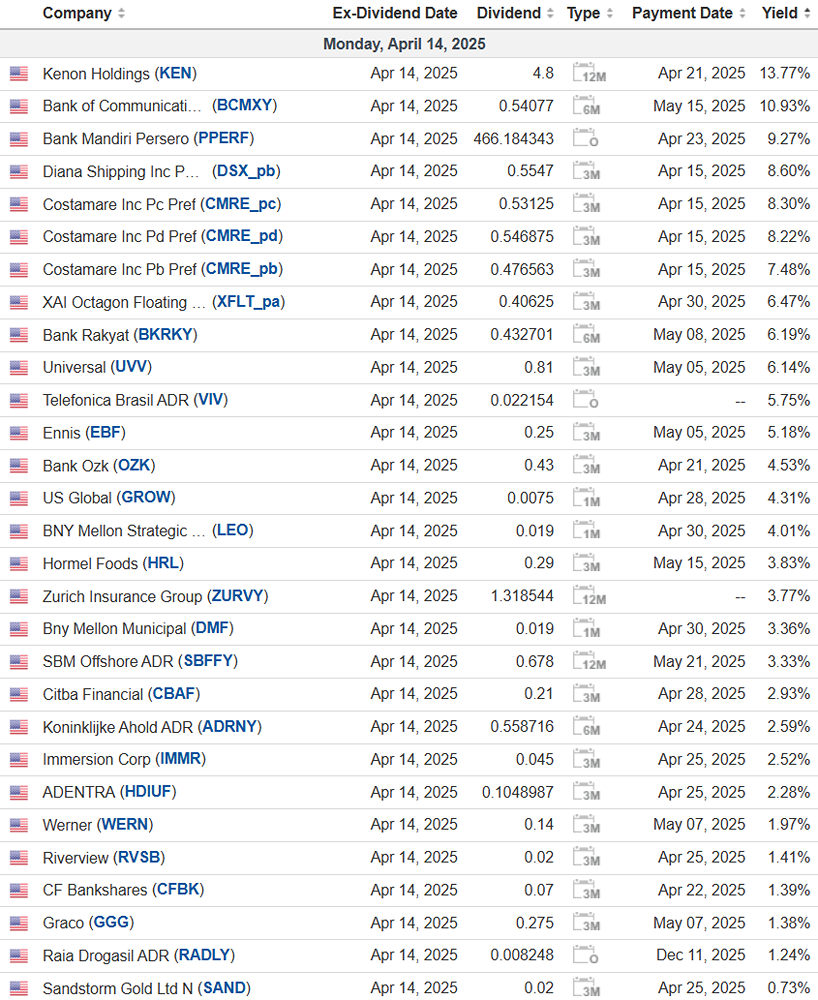This screenshot has width=818, height=1000.
Task: Click the 3M type icon in the Universal row
Action: tap(589, 368)
